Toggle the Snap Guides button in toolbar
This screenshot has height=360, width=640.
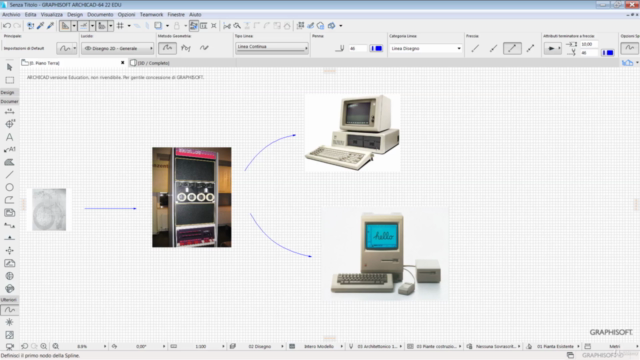coord(84,26)
